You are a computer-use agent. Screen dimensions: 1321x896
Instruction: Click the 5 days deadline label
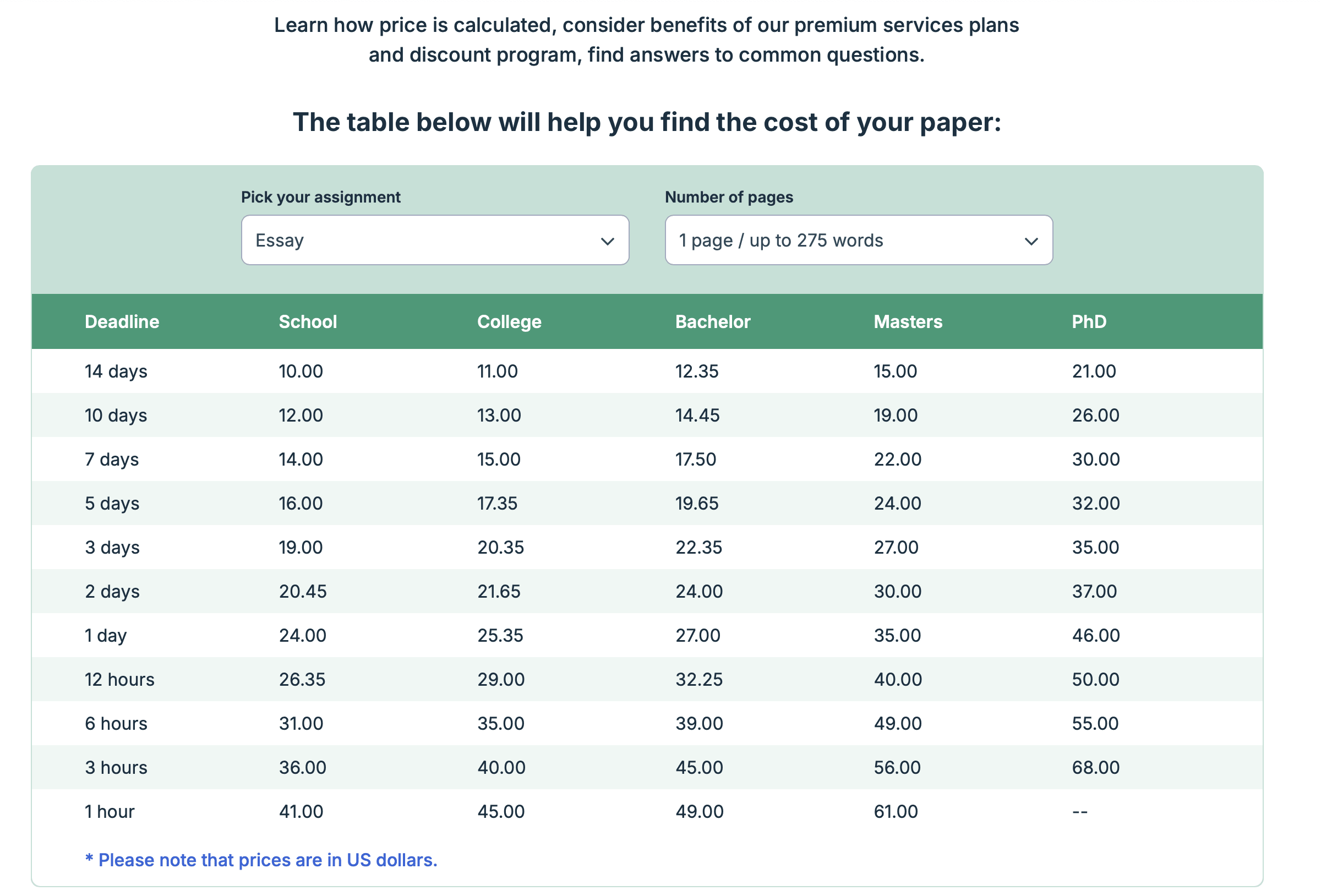click(x=111, y=502)
